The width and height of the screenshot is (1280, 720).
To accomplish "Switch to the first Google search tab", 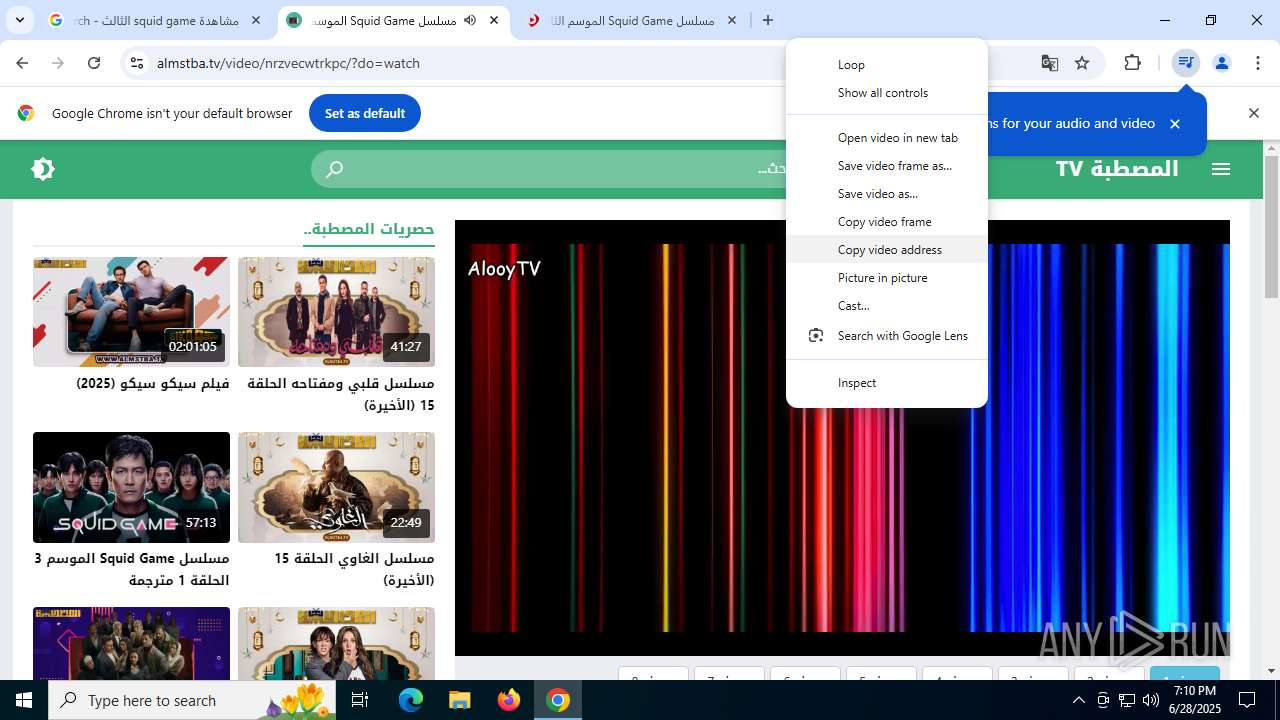I will [155, 20].
